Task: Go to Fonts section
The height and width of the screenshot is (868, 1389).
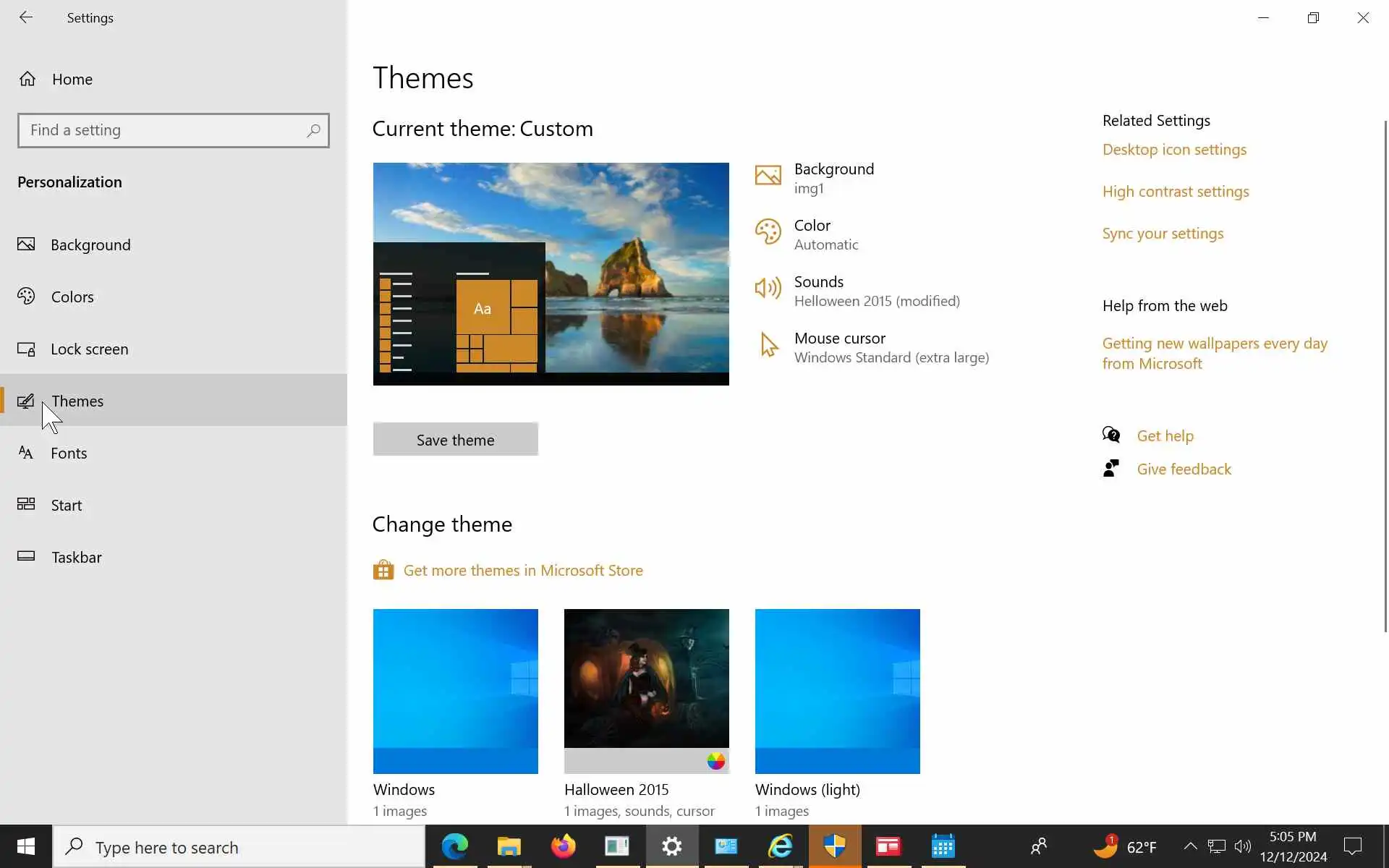Action: (69, 453)
